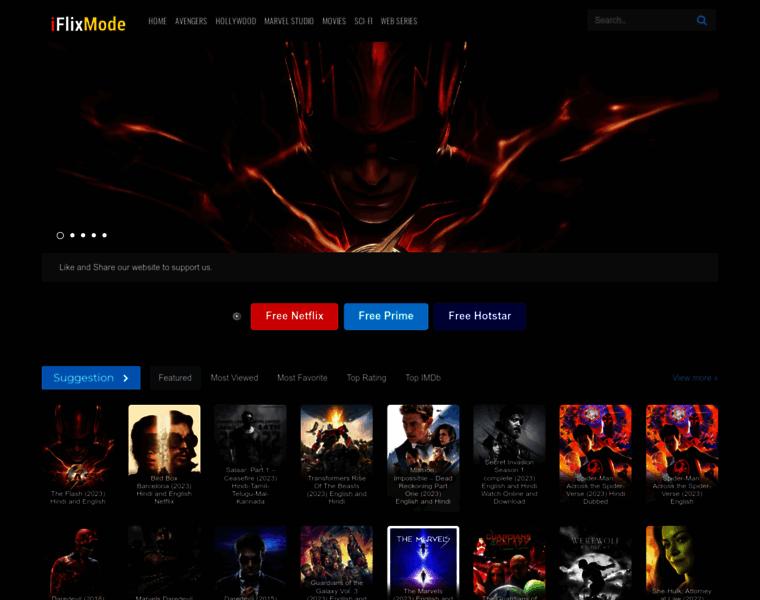
Task: Open the Movies menu item
Action: pyautogui.click(x=334, y=21)
